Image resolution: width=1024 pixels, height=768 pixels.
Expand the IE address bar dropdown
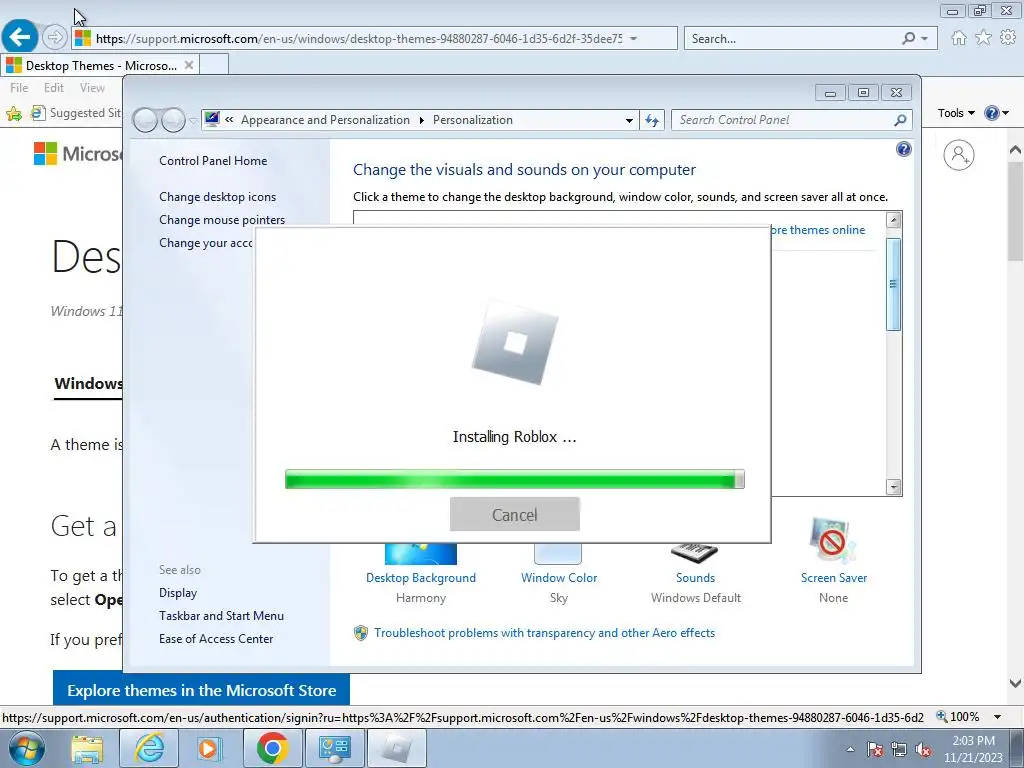pos(633,39)
